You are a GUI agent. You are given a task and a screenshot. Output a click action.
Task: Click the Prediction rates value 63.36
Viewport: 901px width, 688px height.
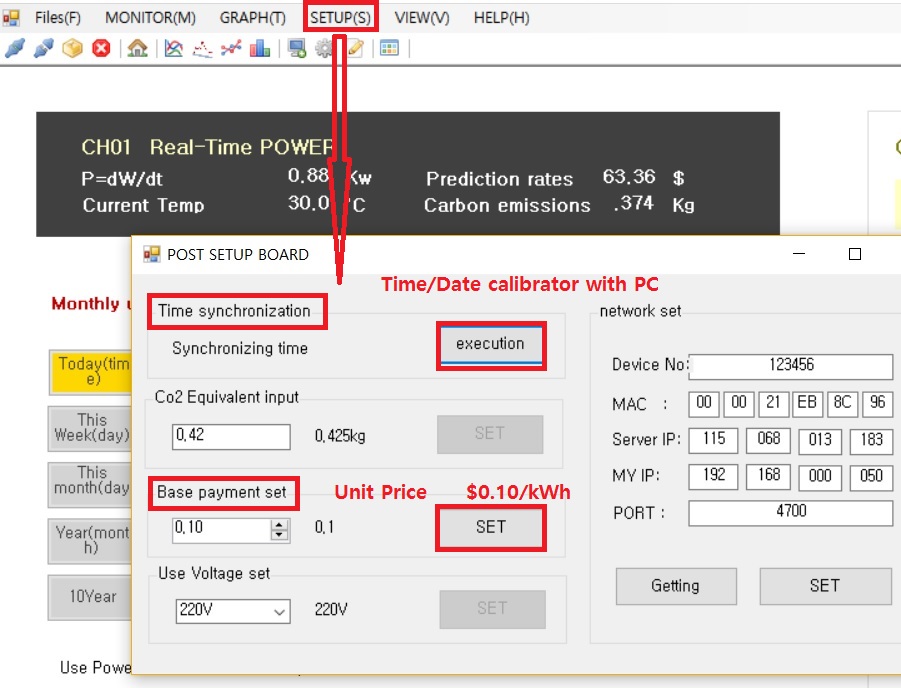point(629,177)
